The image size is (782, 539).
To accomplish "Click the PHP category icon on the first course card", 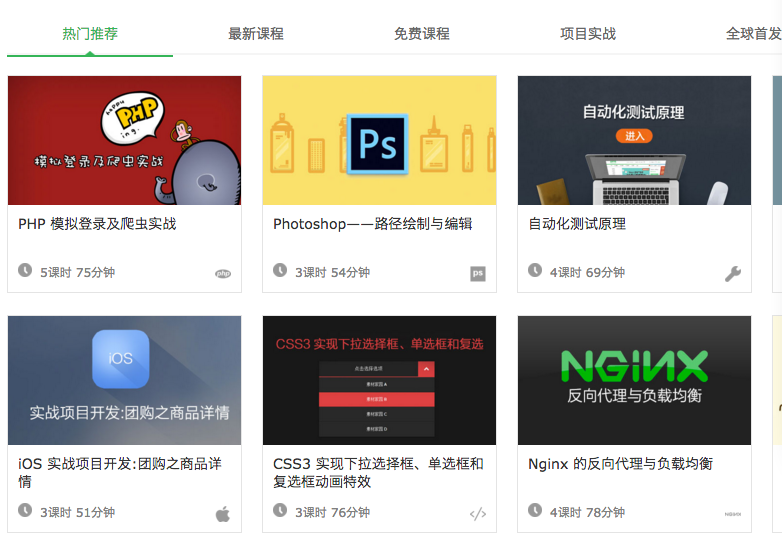I will (x=223, y=273).
